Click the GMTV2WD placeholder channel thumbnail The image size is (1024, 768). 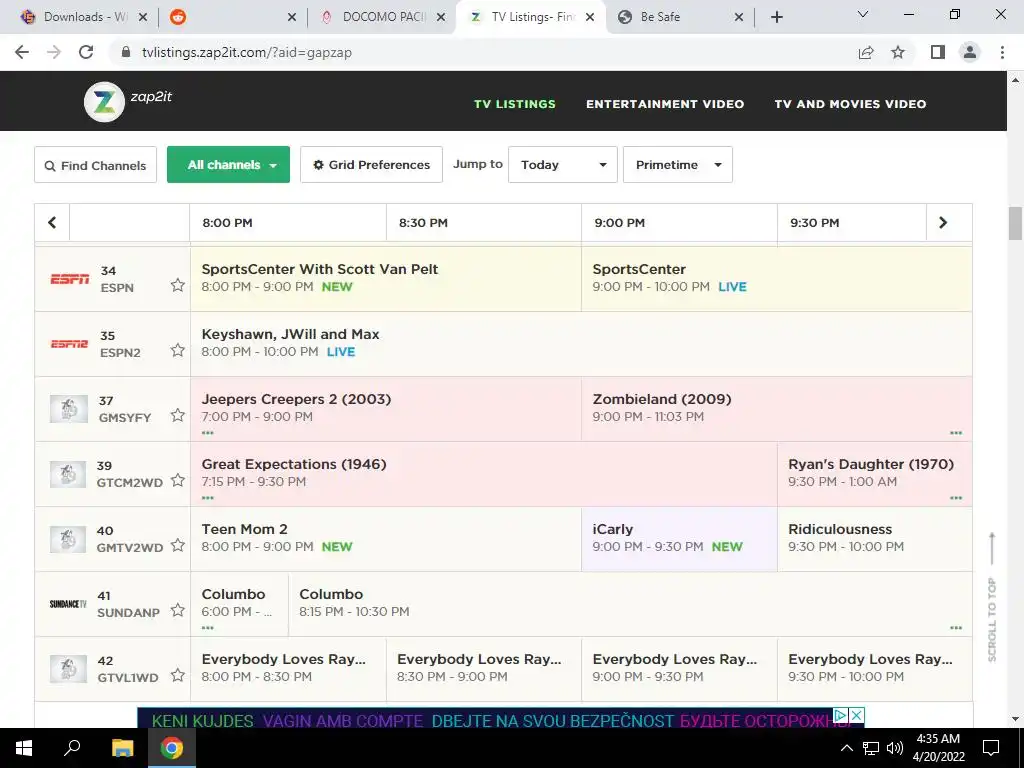69,539
